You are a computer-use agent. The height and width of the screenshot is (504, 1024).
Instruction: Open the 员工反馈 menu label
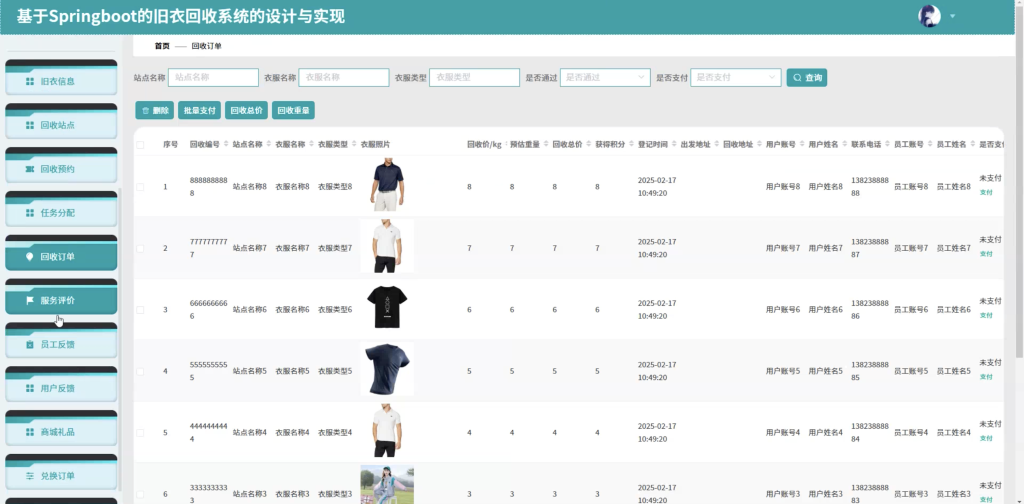click(x=57, y=344)
